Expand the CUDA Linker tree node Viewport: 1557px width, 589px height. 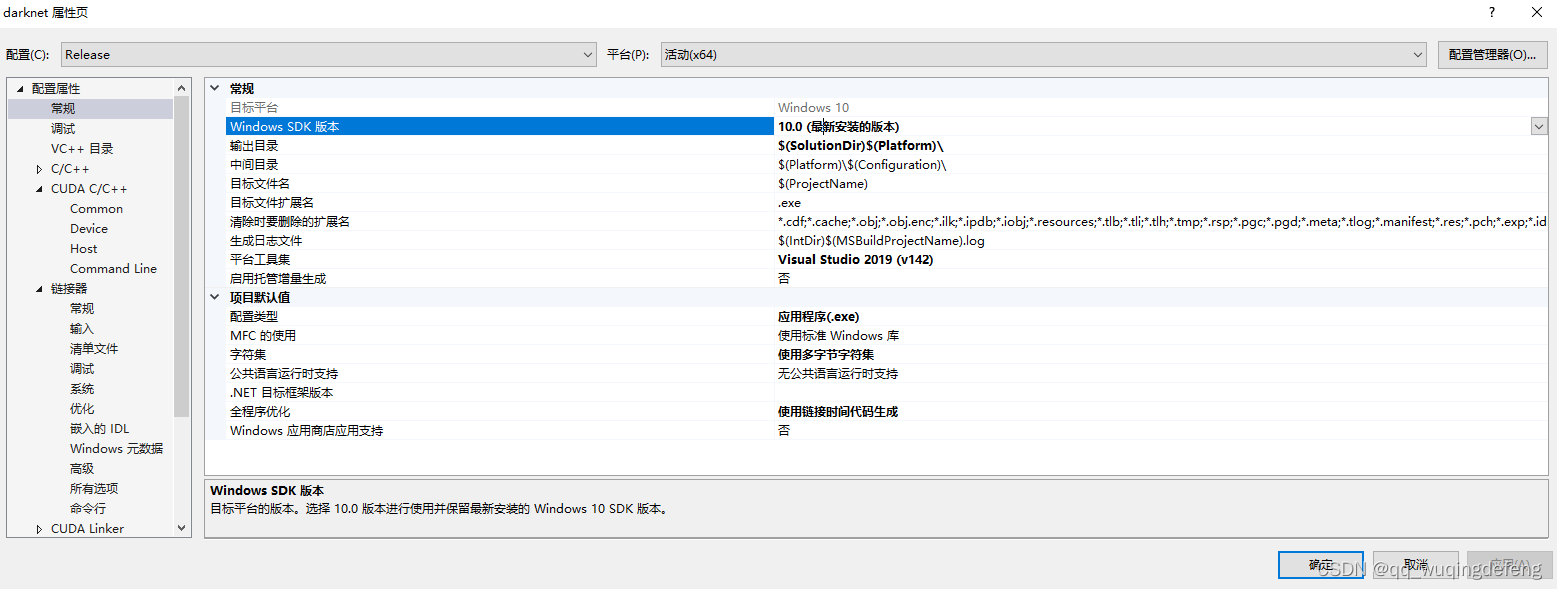point(38,528)
